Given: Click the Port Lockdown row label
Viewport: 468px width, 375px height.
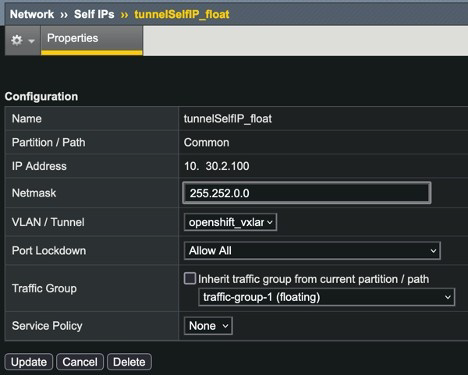Looking at the screenshot, I should (x=49, y=251).
